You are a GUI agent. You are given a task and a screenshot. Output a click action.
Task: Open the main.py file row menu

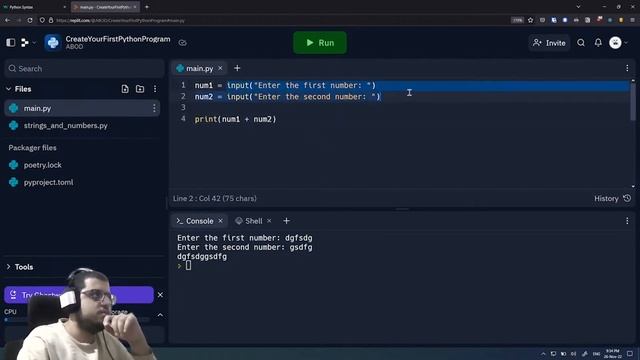(154, 108)
